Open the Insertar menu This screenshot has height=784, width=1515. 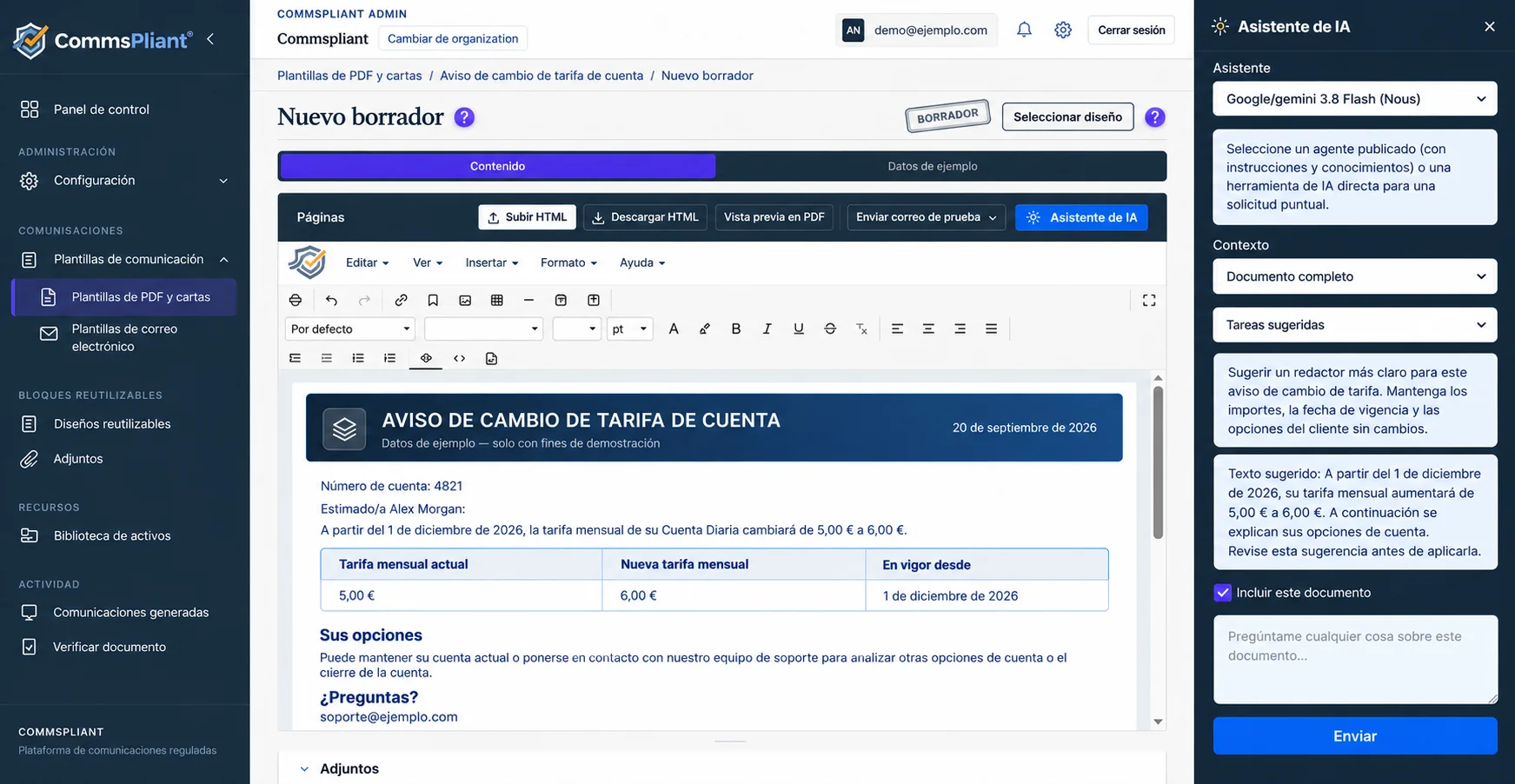pos(492,262)
